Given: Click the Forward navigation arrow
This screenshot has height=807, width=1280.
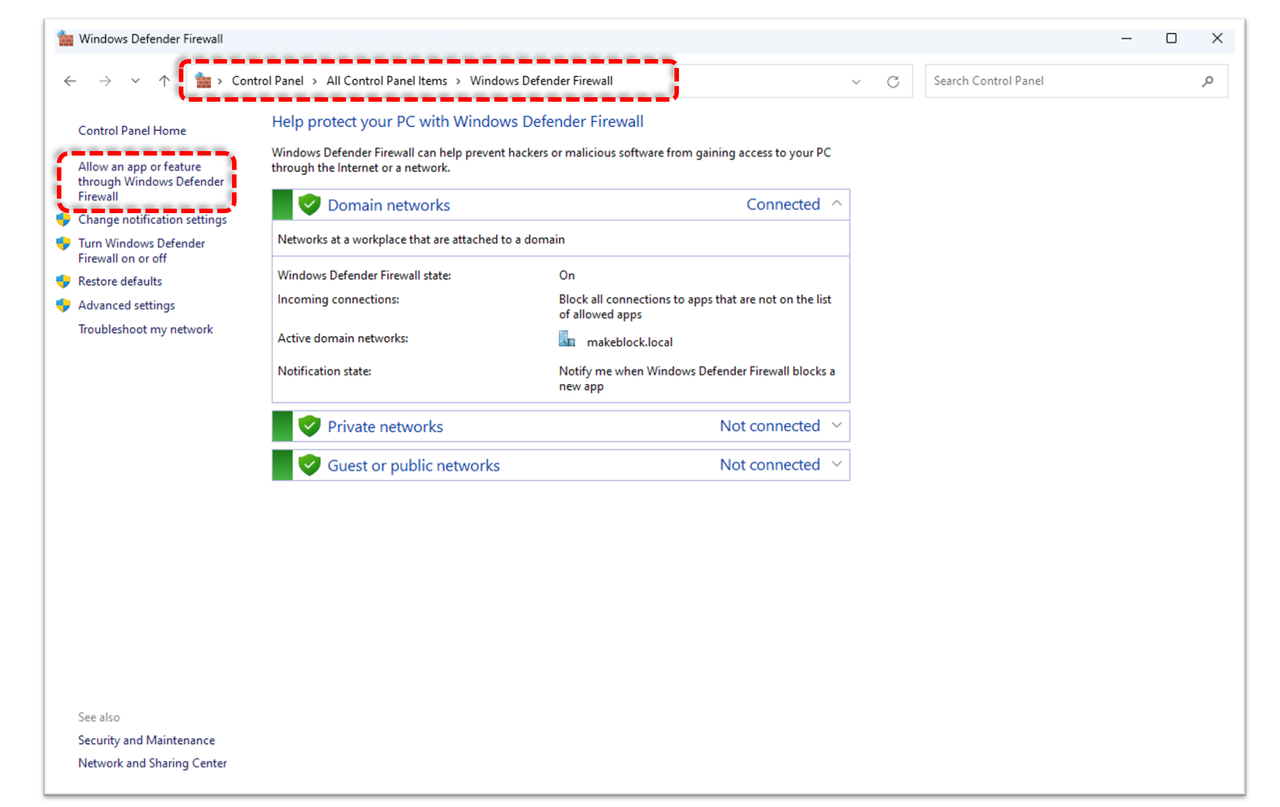Looking at the screenshot, I should [x=105, y=81].
